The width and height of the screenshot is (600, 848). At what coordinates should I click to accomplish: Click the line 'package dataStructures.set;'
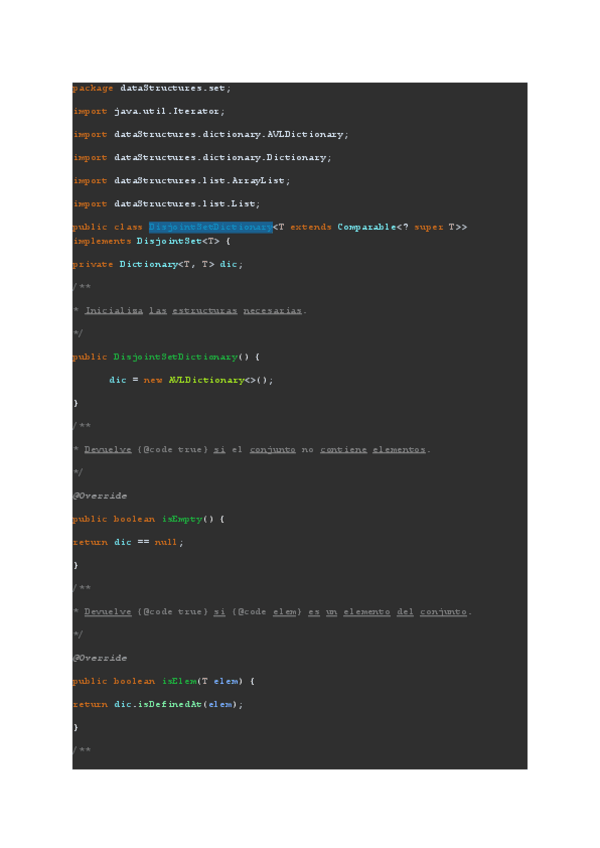tap(151, 88)
